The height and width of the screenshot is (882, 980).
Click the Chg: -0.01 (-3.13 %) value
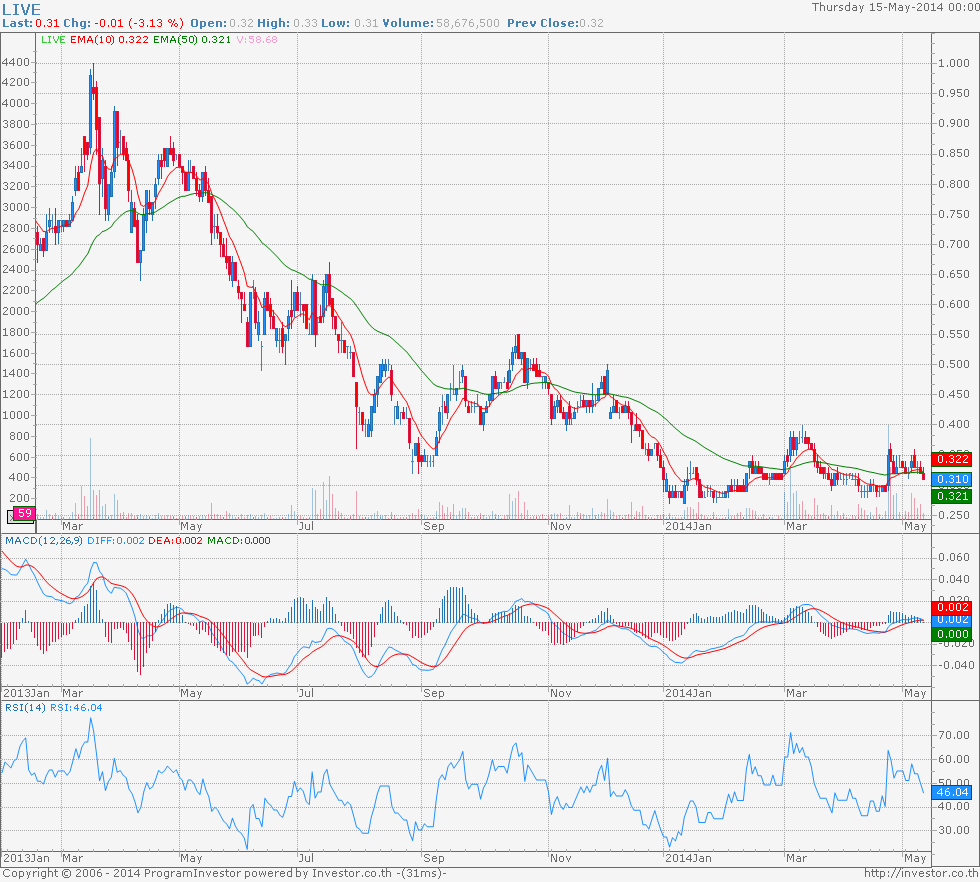124,23
